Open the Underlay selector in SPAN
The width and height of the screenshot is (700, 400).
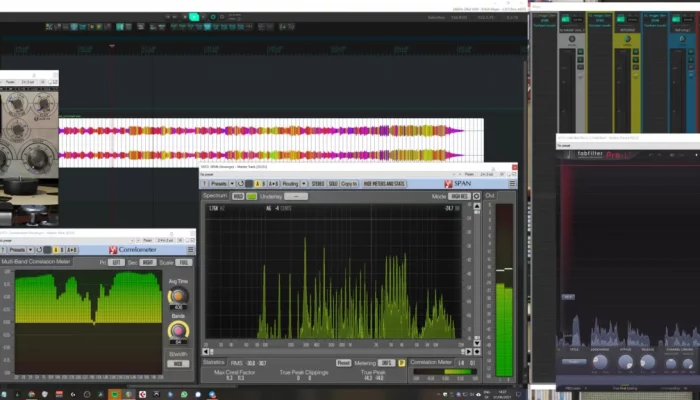coord(296,196)
